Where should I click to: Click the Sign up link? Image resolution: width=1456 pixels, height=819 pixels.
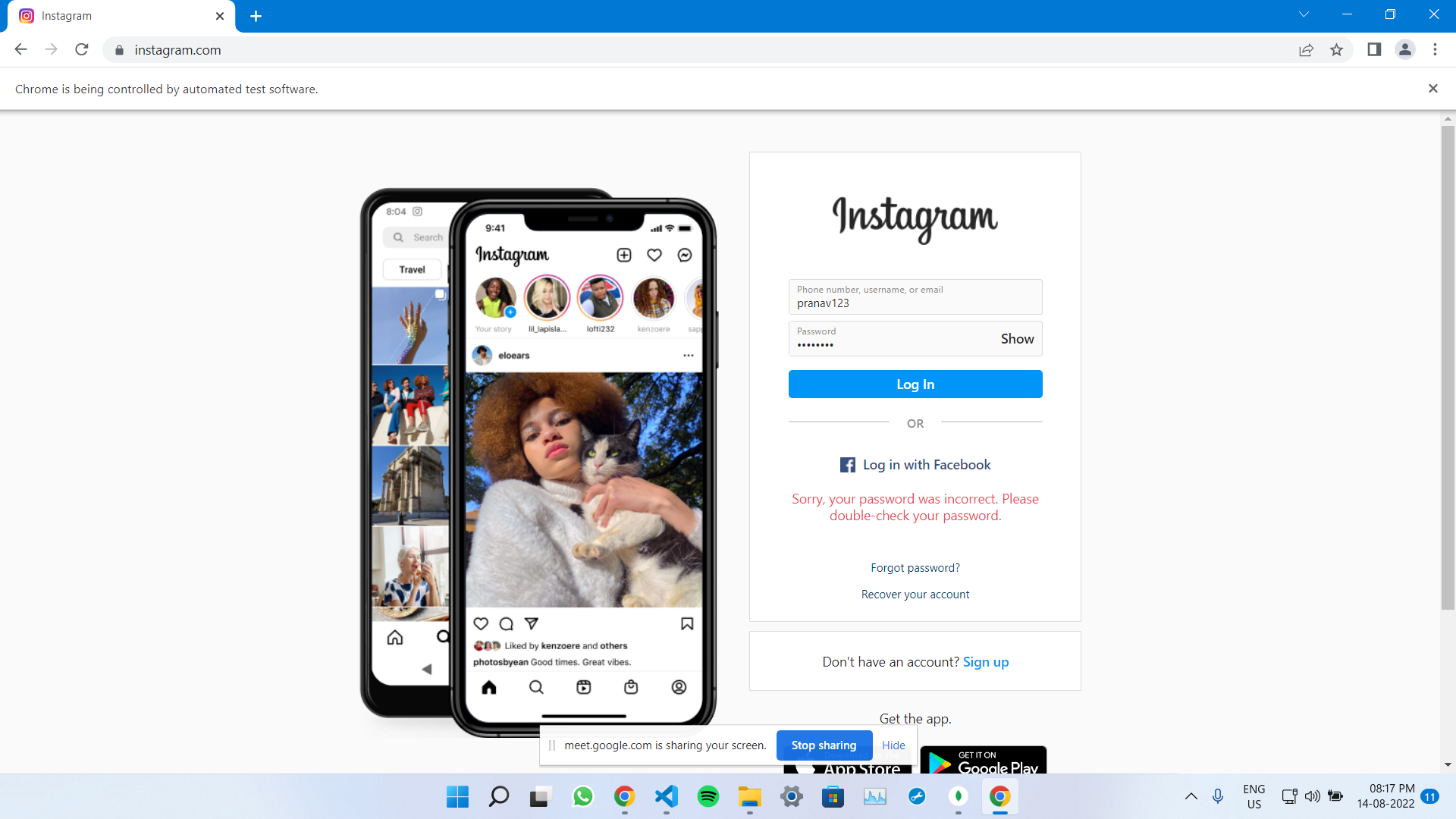(985, 662)
